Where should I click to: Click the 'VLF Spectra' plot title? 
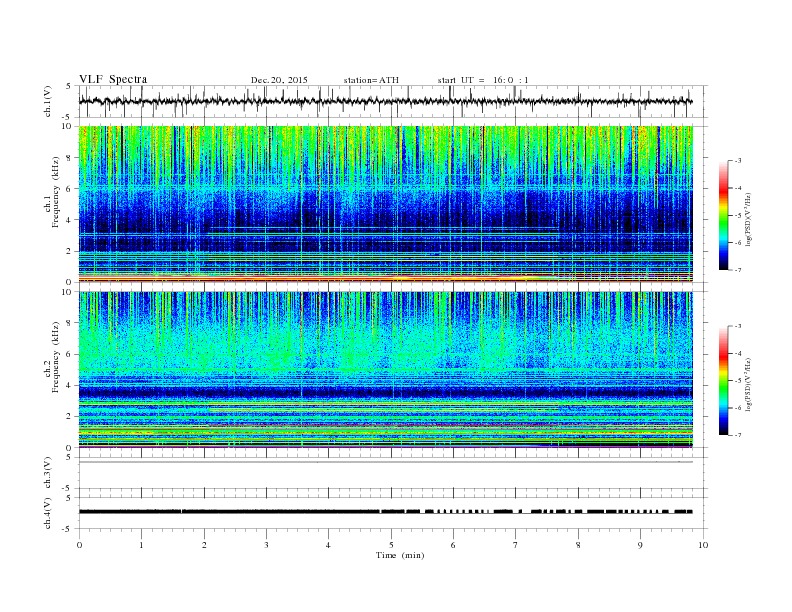113,79
